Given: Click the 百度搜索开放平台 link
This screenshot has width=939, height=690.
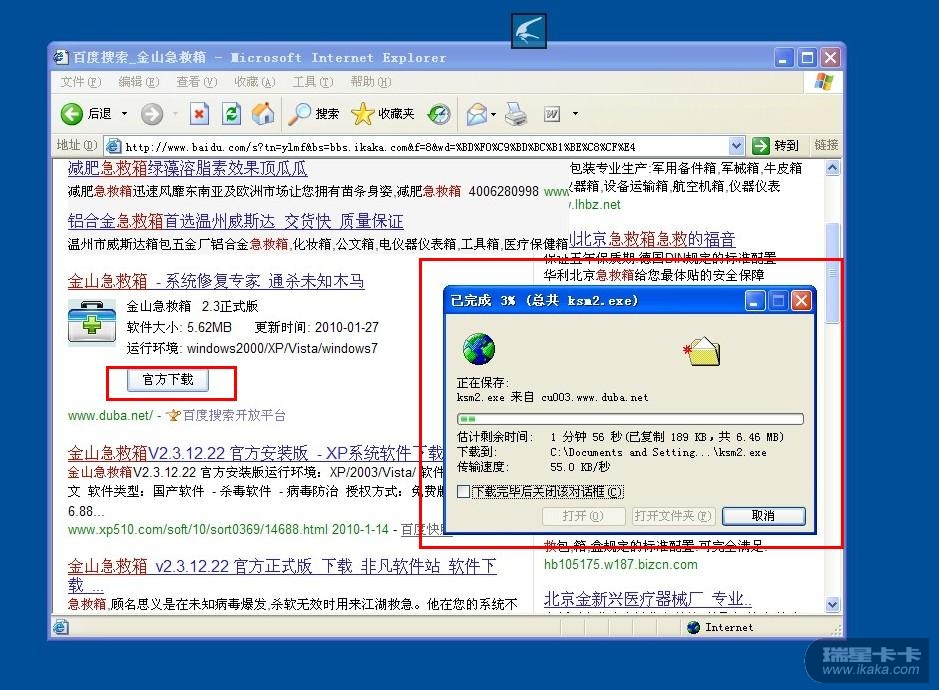Looking at the screenshot, I should (x=234, y=415).
